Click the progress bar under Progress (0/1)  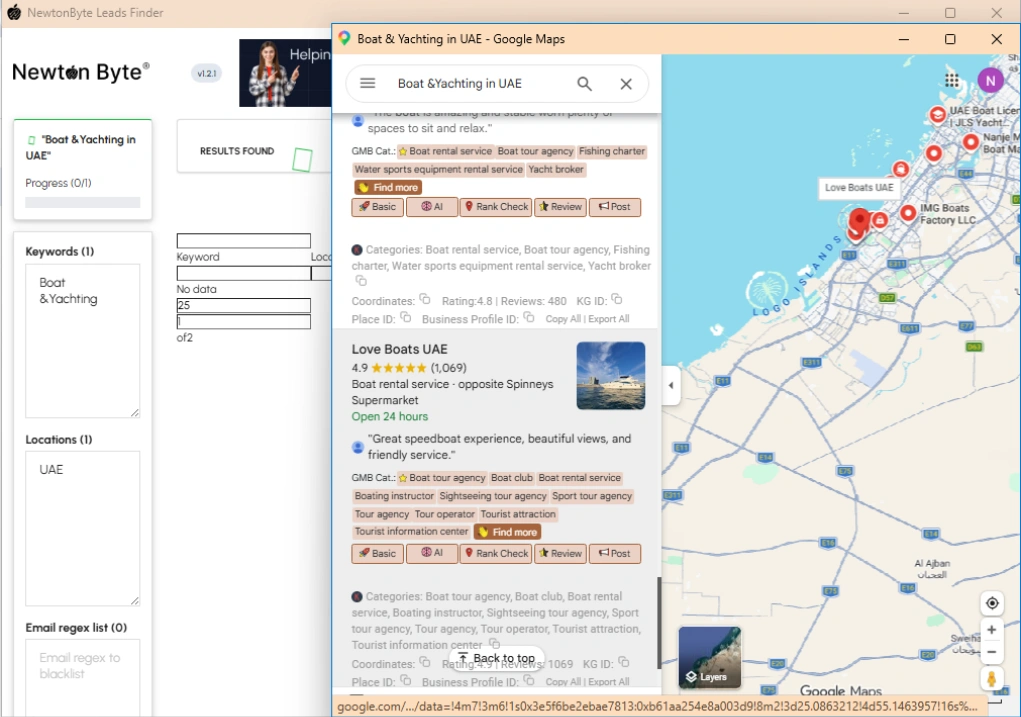click(83, 203)
